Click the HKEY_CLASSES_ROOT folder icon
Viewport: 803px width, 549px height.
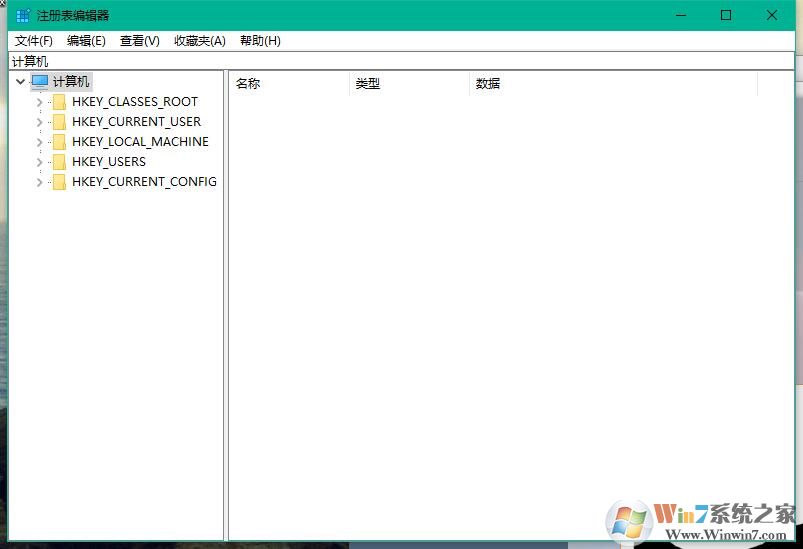pos(59,102)
